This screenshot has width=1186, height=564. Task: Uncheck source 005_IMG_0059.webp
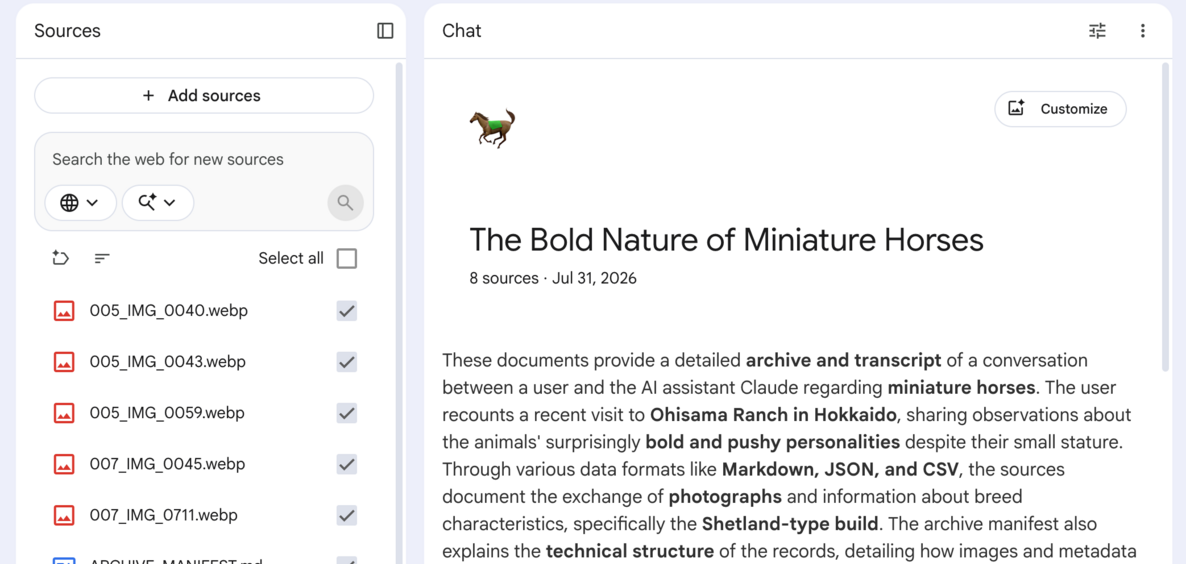(x=346, y=414)
